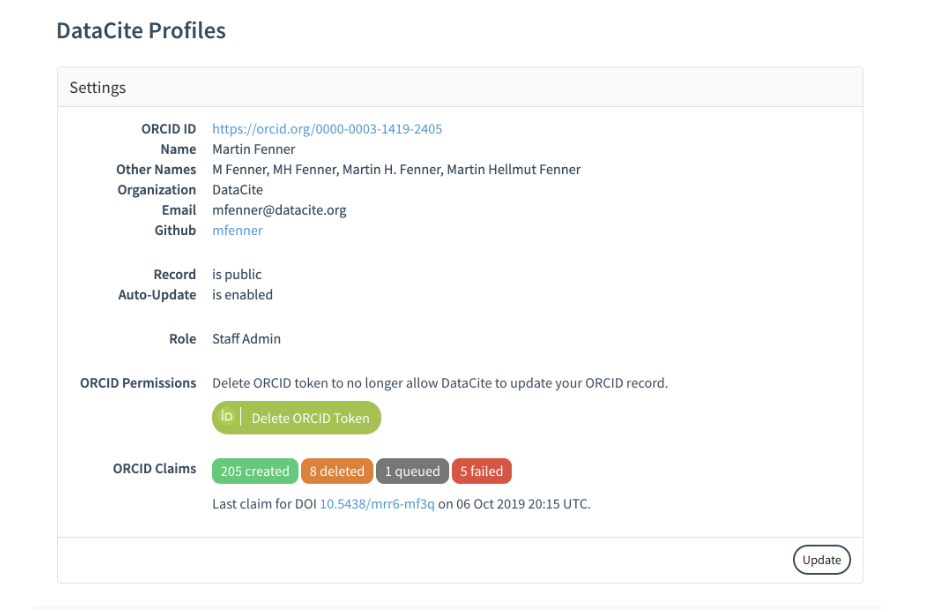
Task: Click the Record status 'is public'
Action: tap(237, 274)
